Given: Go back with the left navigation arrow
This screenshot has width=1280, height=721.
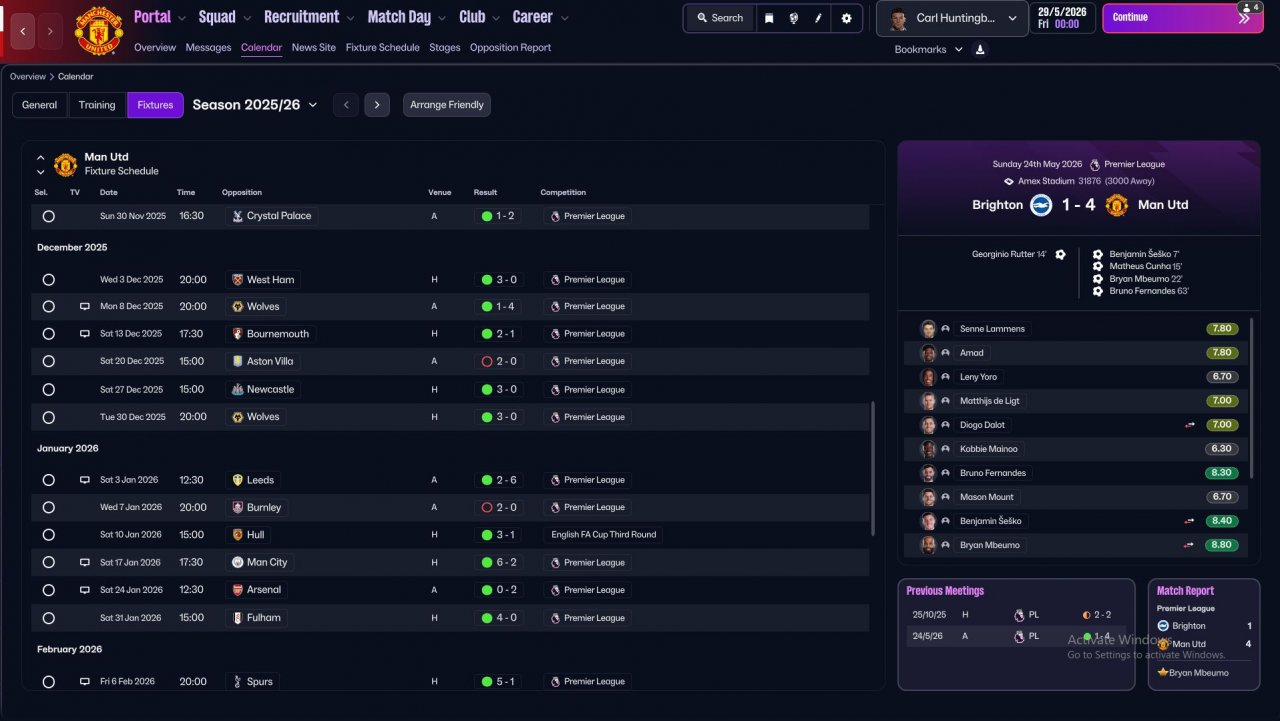Looking at the screenshot, I should [x=23, y=31].
